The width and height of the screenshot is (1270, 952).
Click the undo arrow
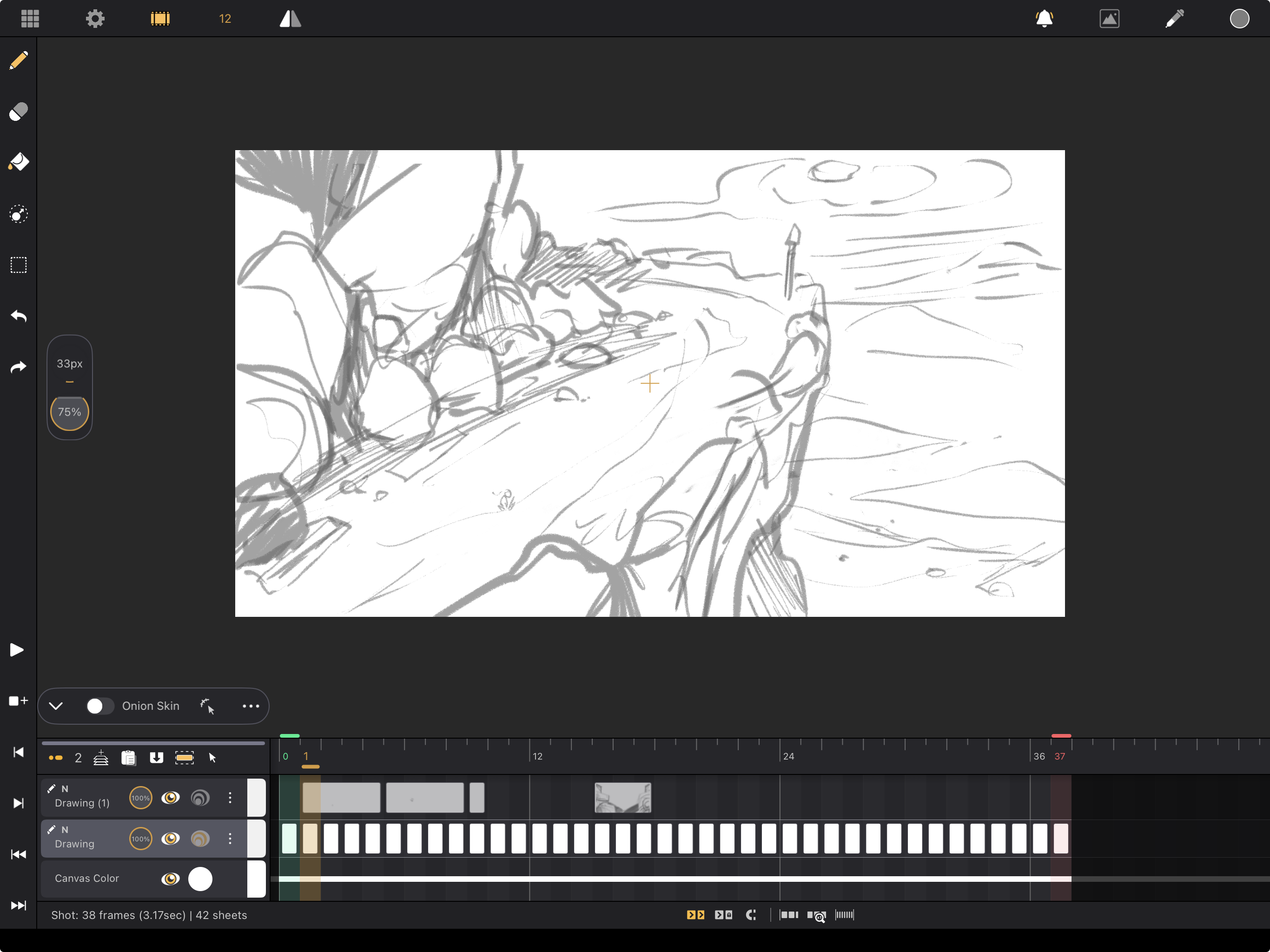(x=19, y=317)
